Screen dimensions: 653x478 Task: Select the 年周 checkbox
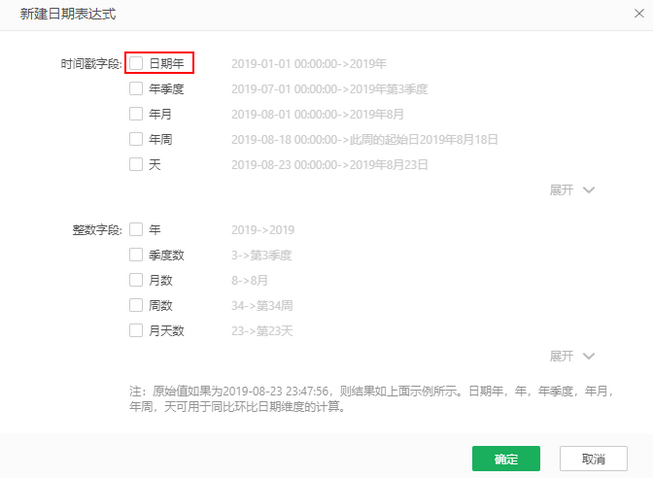(x=136, y=139)
